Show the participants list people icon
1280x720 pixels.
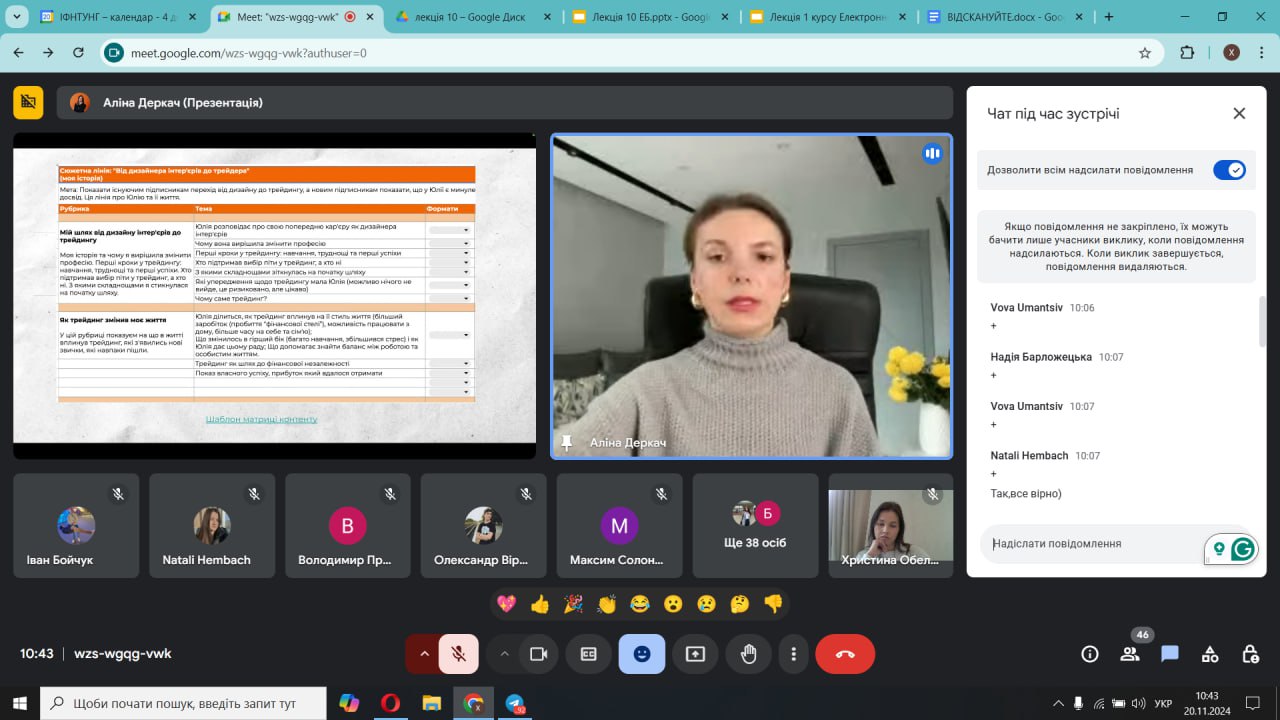click(1130, 654)
